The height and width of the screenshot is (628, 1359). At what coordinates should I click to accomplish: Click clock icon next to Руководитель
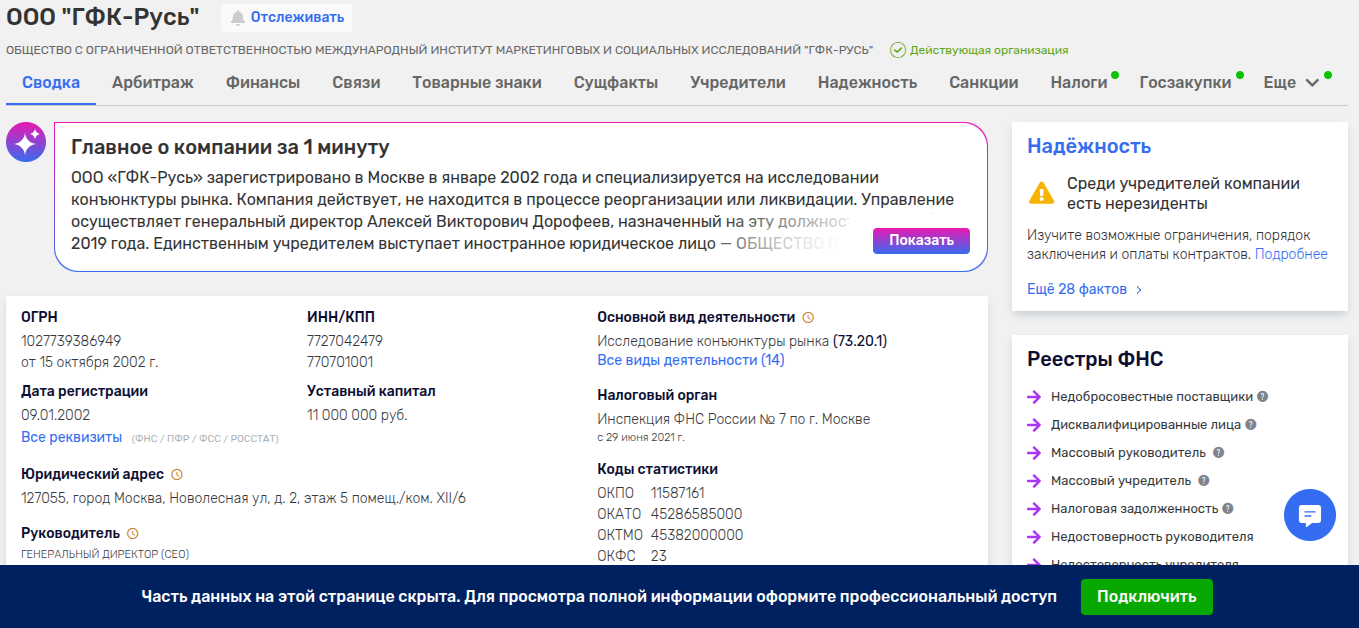(x=132, y=533)
